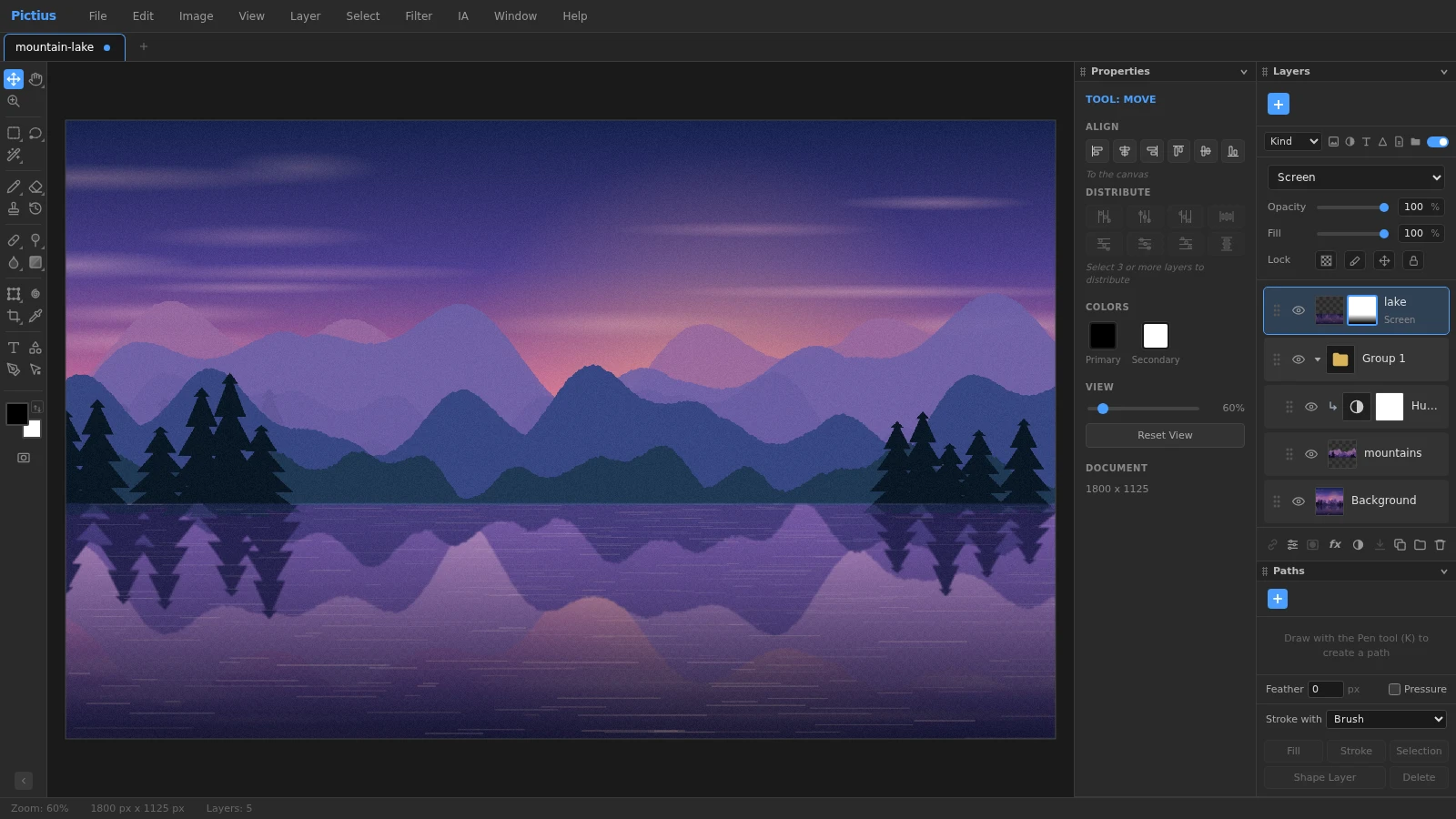Collapse the Group 1 folder
The width and height of the screenshot is (1456, 819).
tap(1317, 359)
